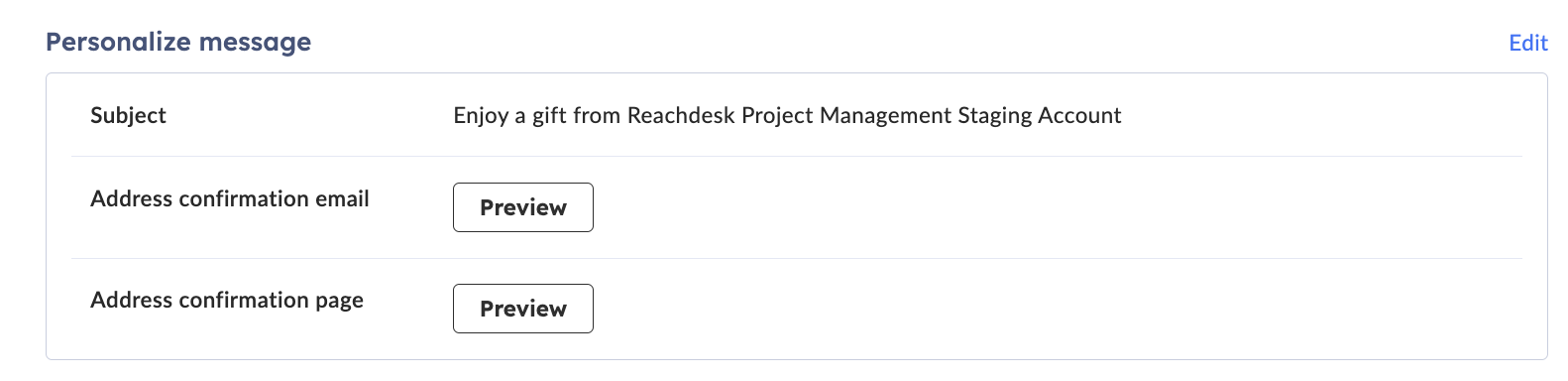Click the word Reachdesk in the subject

pyautogui.click(x=682, y=115)
